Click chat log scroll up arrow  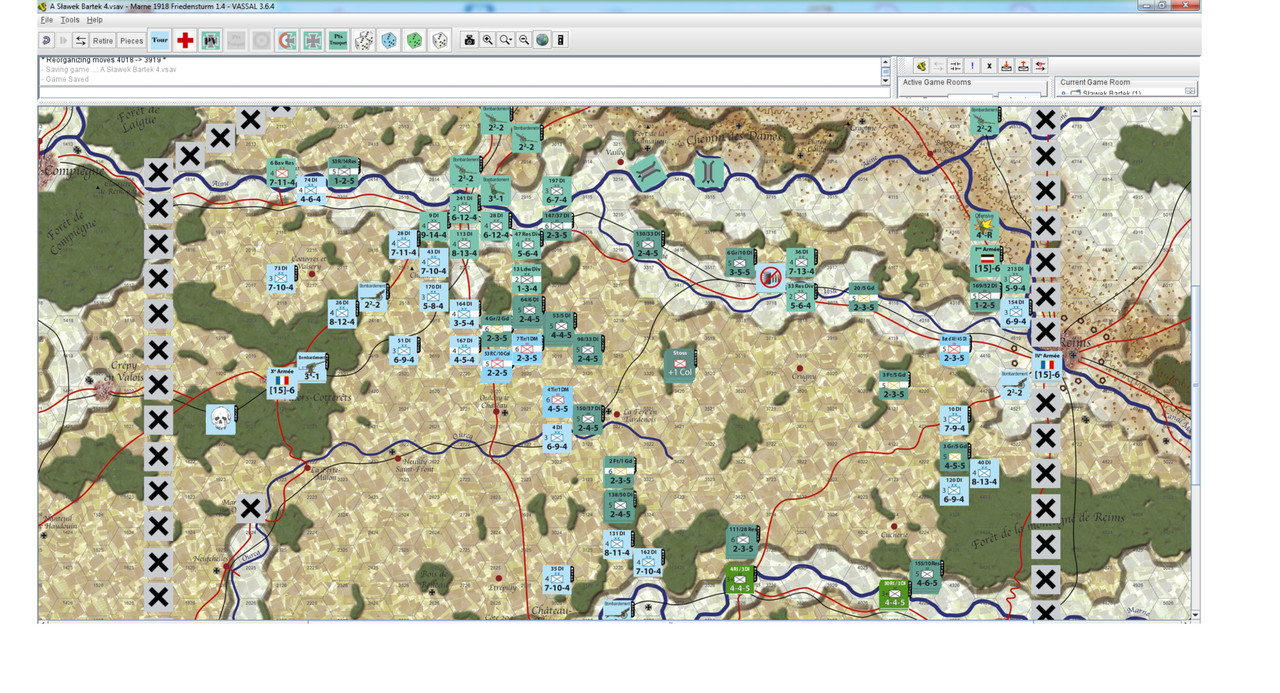point(885,62)
